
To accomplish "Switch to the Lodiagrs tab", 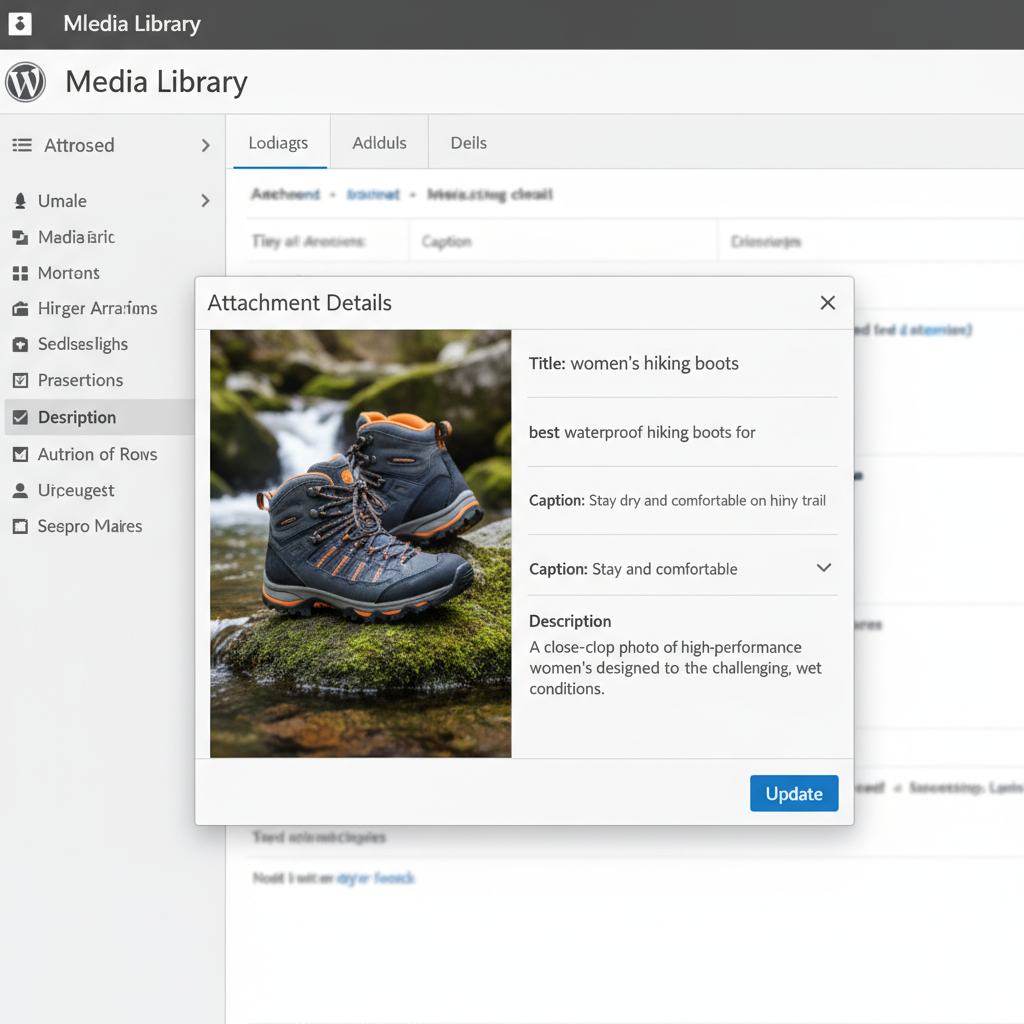I will point(277,143).
